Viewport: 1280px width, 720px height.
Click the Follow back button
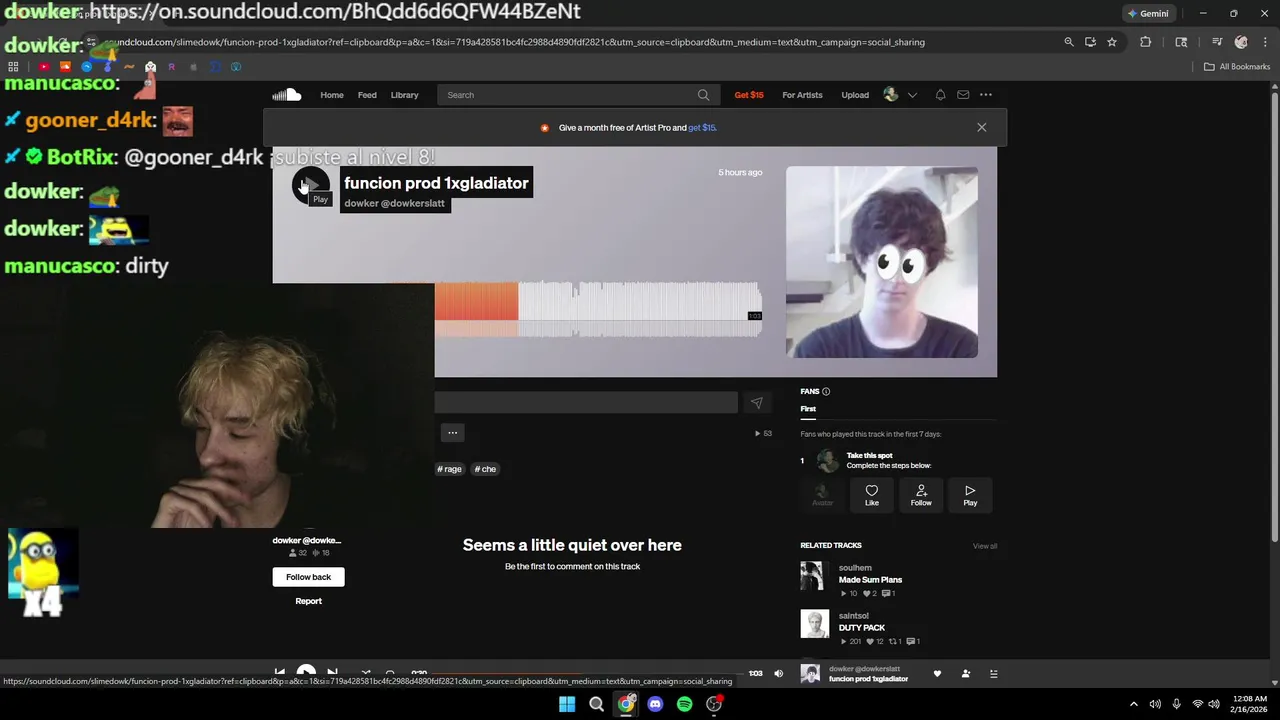pyautogui.click(x=308, y=577)
